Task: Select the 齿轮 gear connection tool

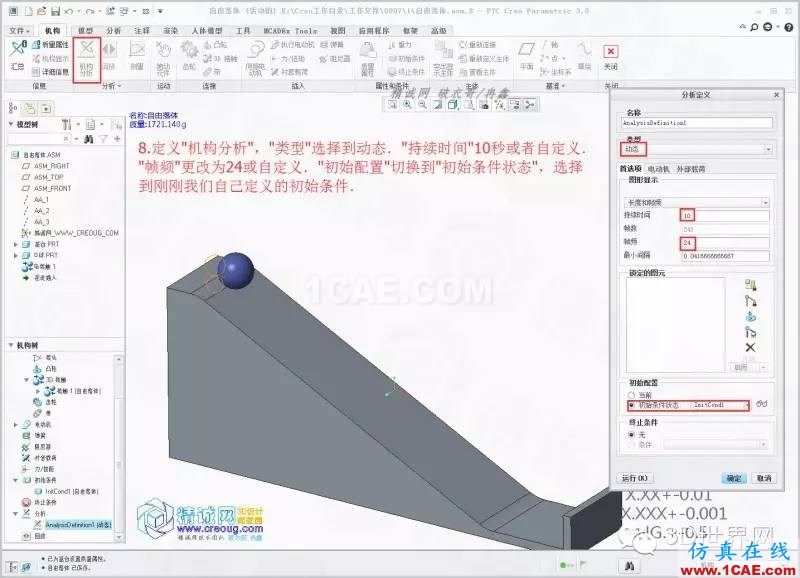Action: pyautogui.click(x=189, y=56)
